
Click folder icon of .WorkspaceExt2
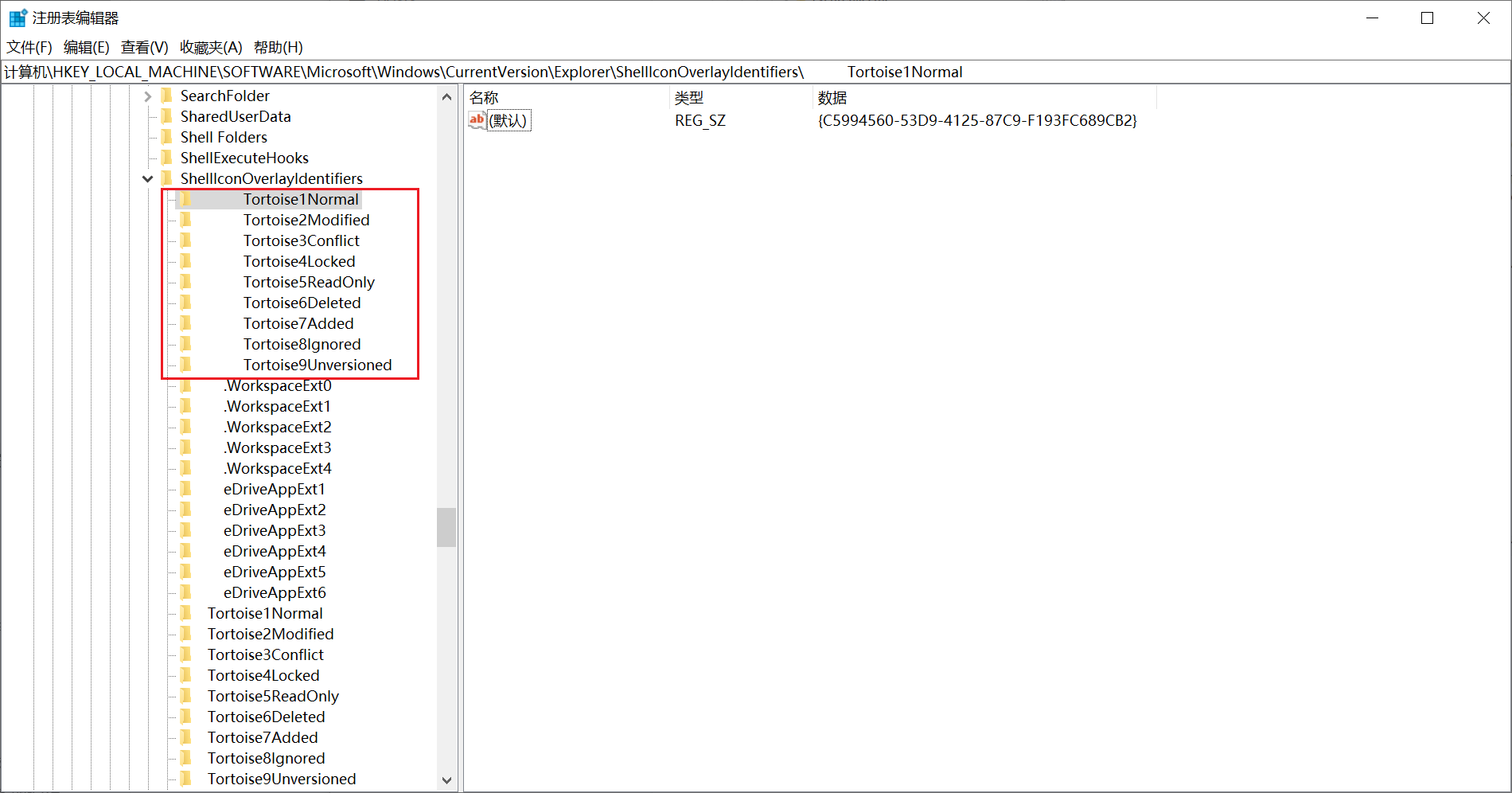point(186,427)
